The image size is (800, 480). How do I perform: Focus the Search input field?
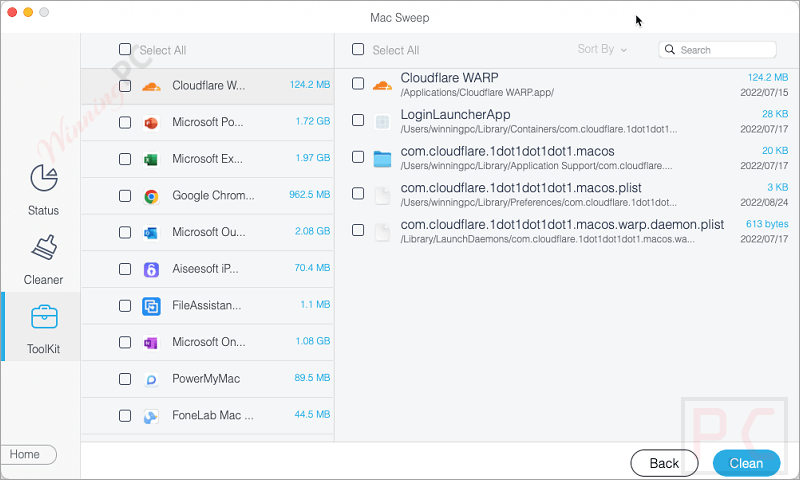717,49
